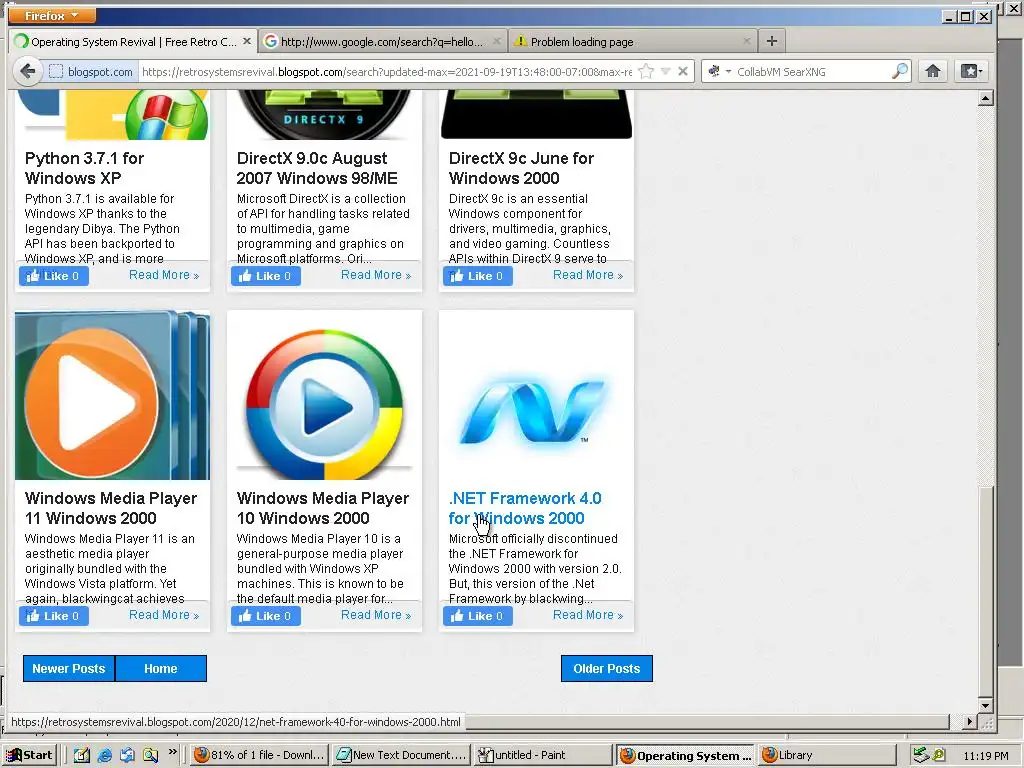This screenshot has width=1024, height=768.
Task: Open DirectX 9.0c August 2007 post title
Action: [317, 168]
